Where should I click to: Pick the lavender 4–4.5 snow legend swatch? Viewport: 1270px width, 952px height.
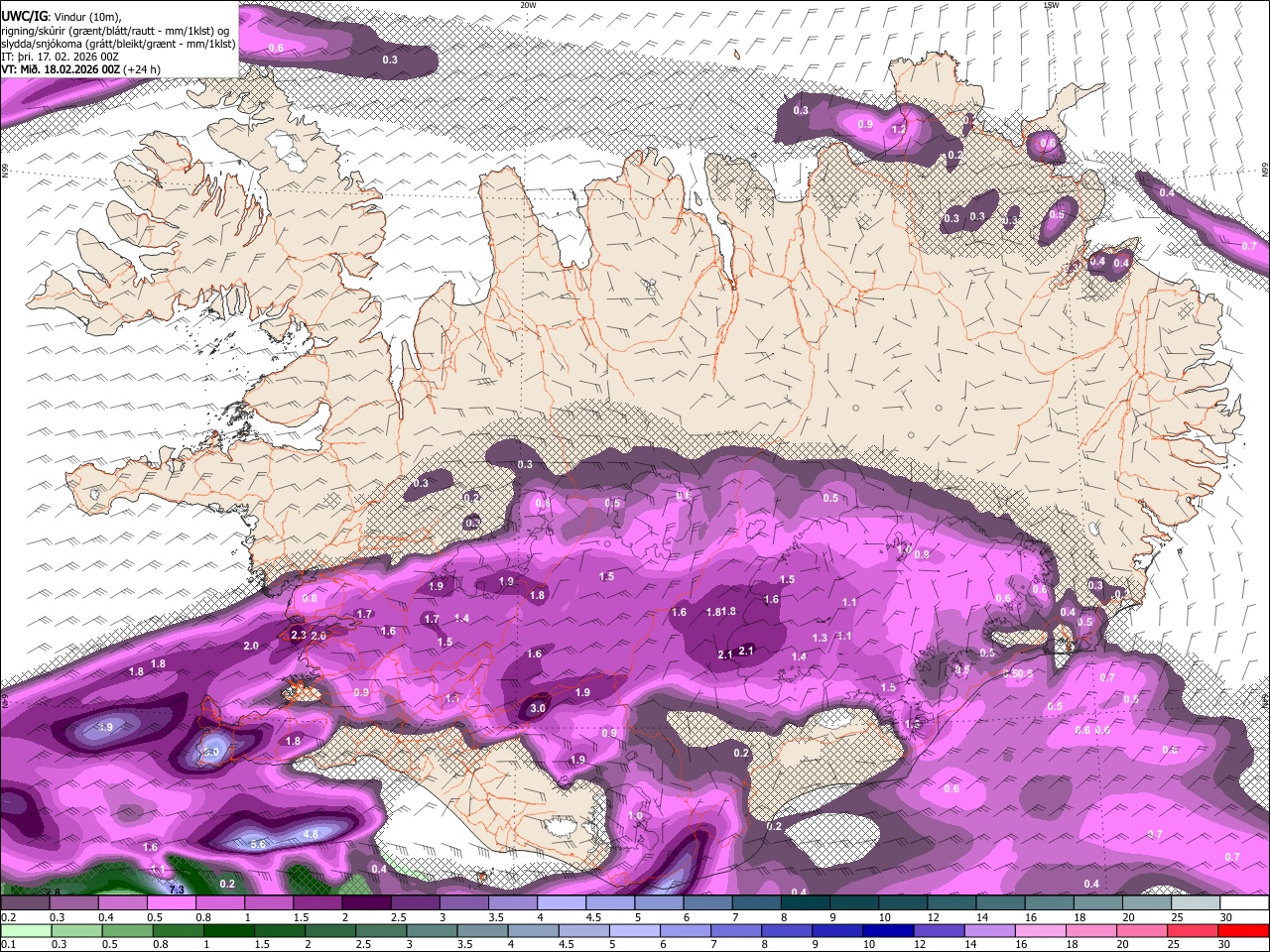[x=561, y=903]
